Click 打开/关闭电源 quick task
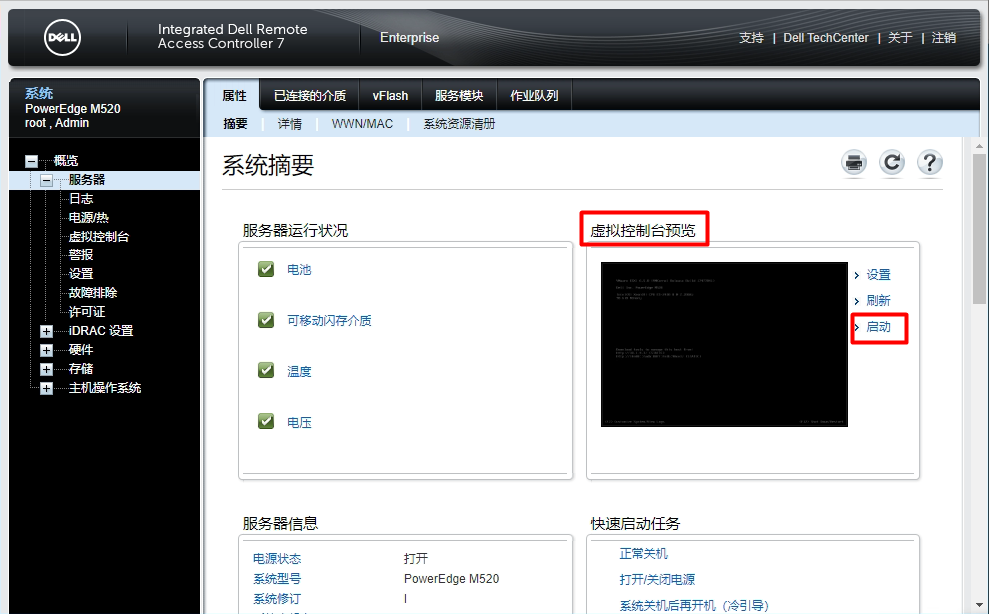989x614 pixels. coord(657,579)
